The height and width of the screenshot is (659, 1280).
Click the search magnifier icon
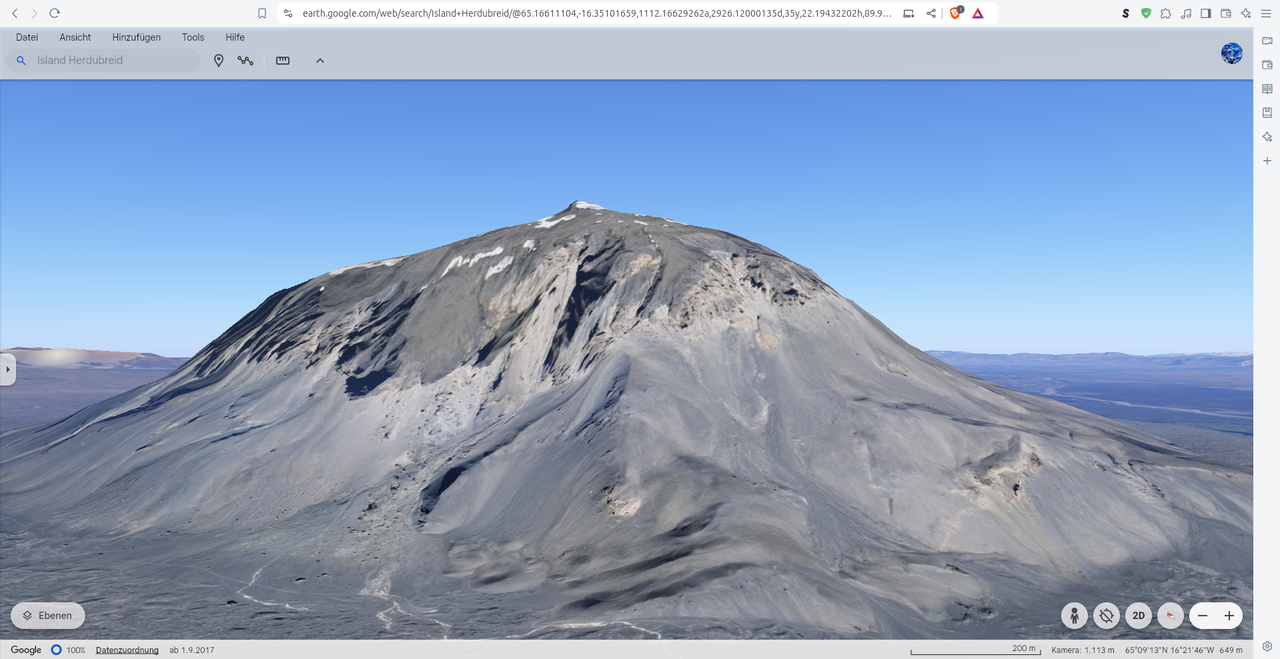coord(21,61)
